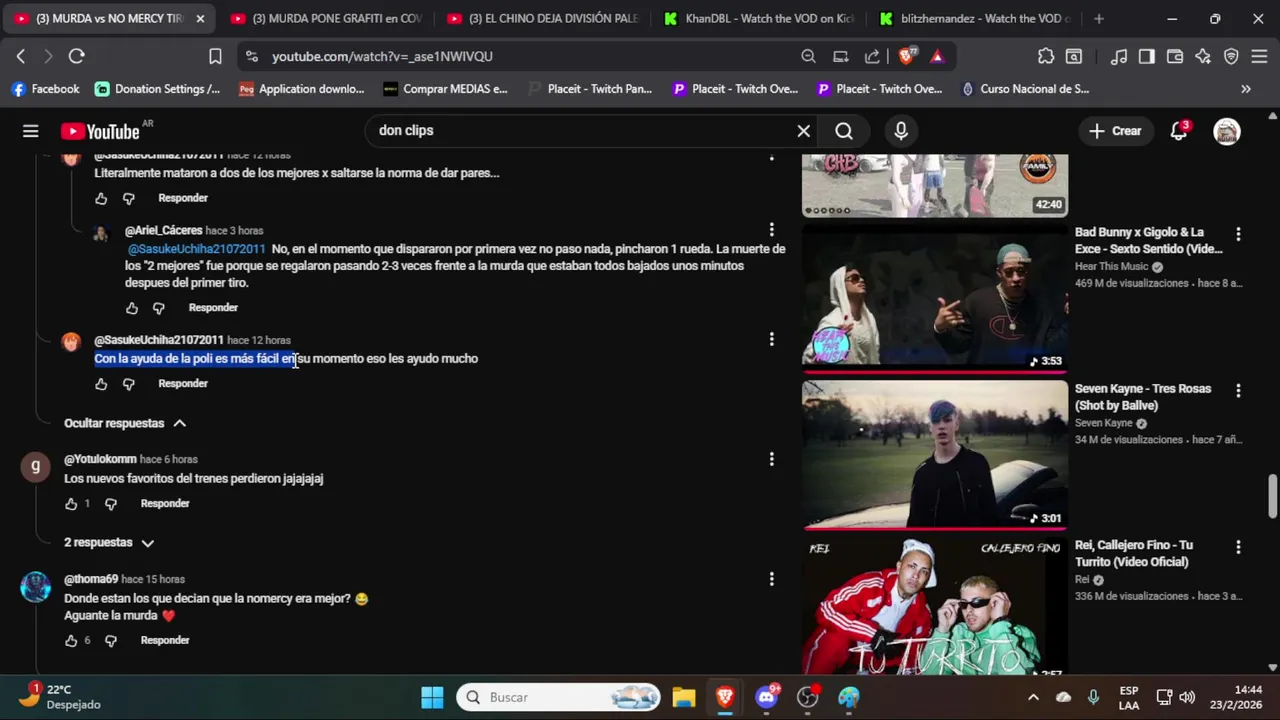Like the thoma69 comment
The image size is (1280, 720).
pos(71,641)
